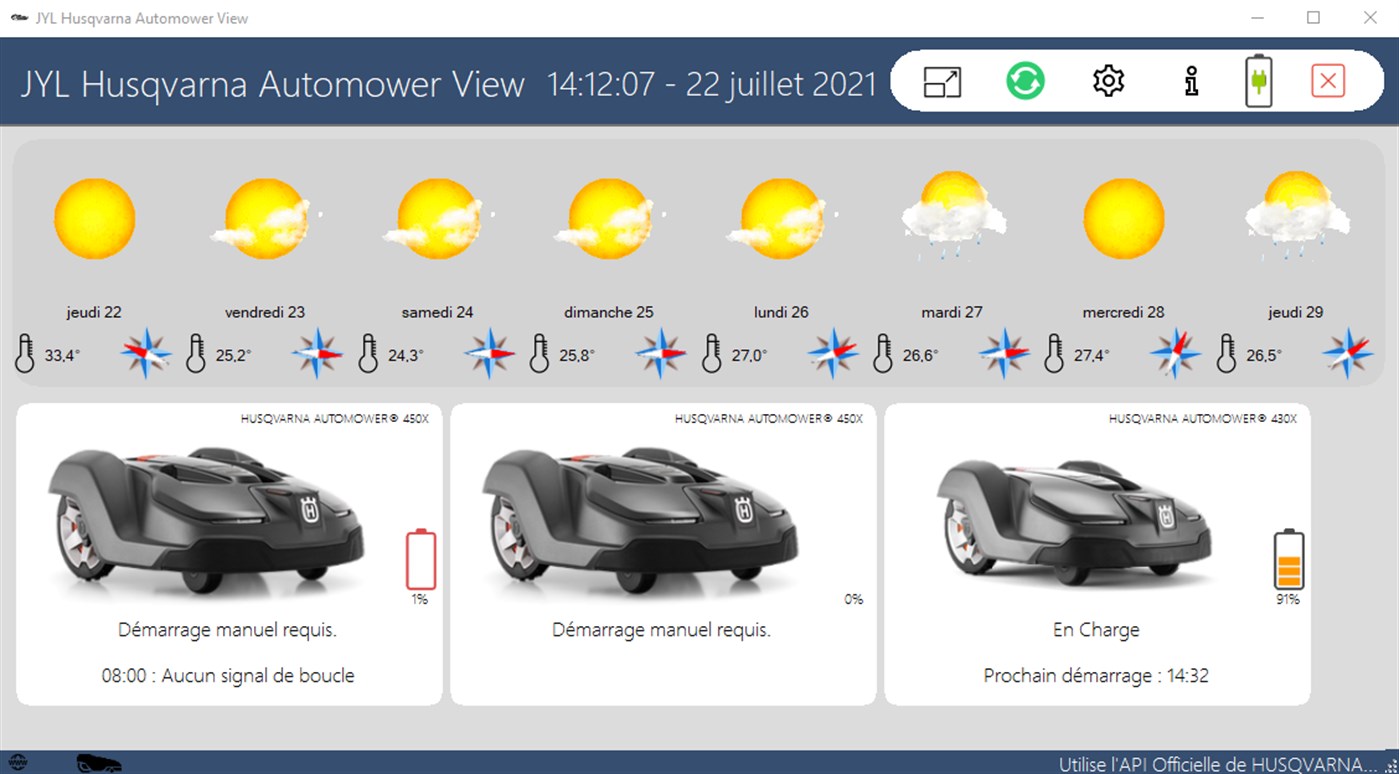Click 'Démarrage manuel requis.' on the 1% mower card

228,630
